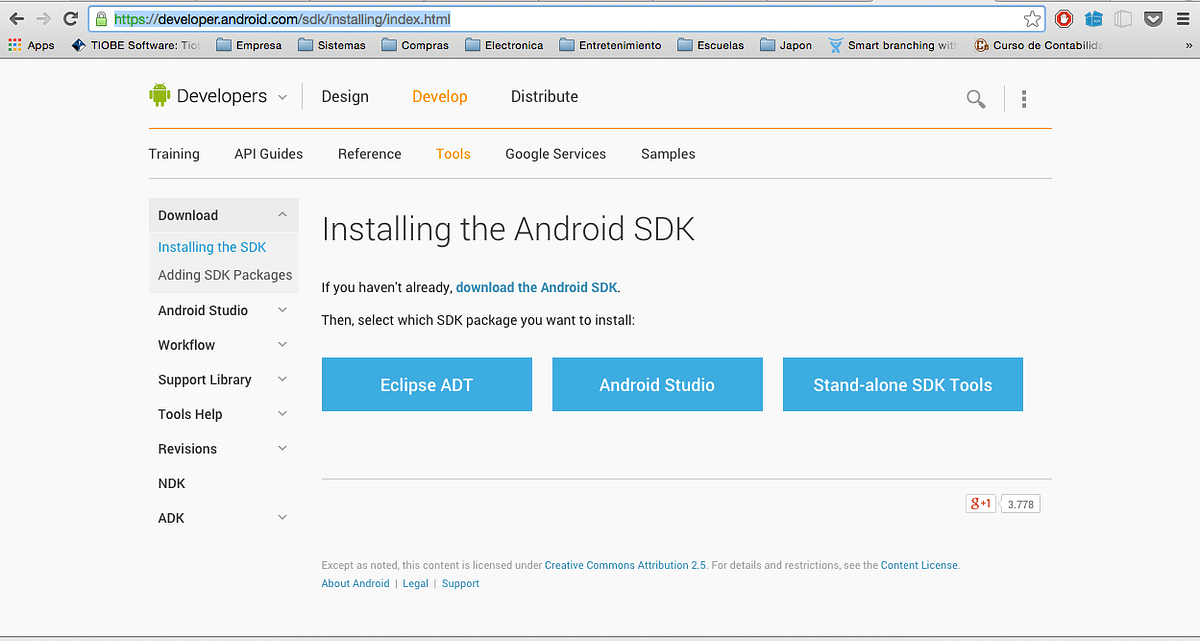The width and height of the screenshot is (1200, 641).
Task: Click the AdBlock stop-sign extension icon
Action: 1063,18
